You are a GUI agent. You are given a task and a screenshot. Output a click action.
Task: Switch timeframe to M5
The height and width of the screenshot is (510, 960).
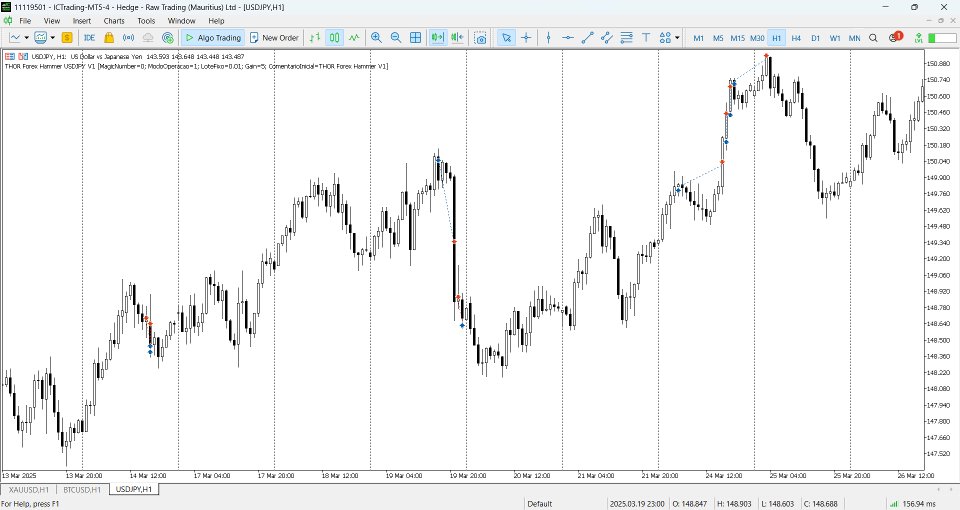[718, 38]
